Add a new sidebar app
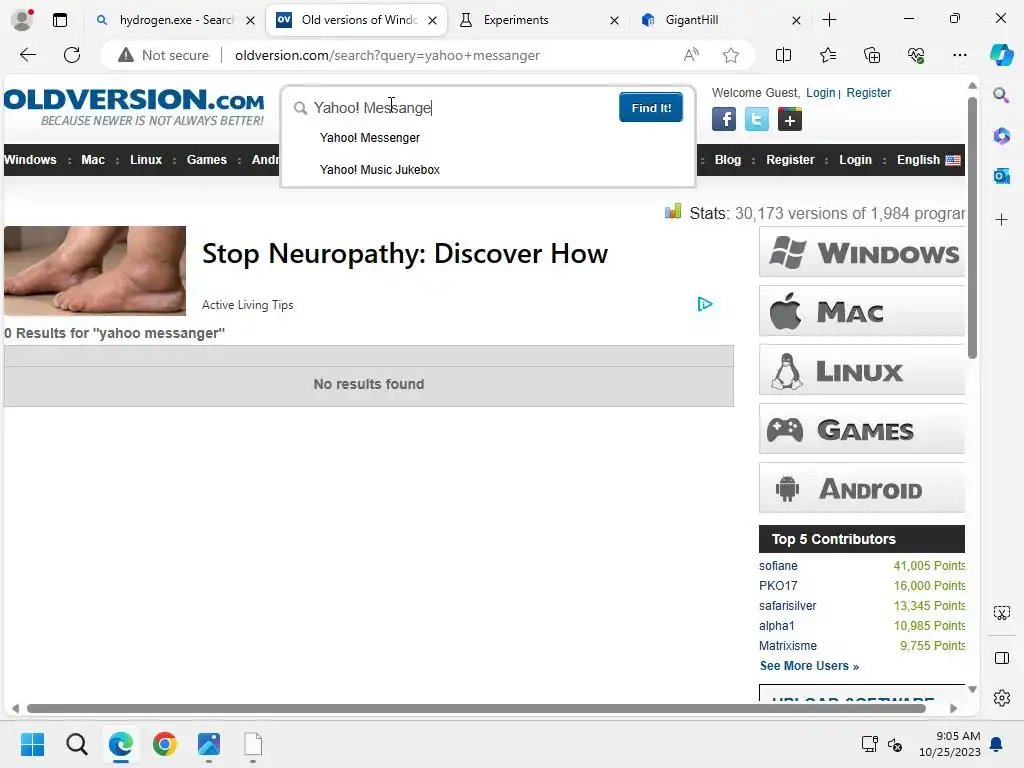 pos(1001,219)
